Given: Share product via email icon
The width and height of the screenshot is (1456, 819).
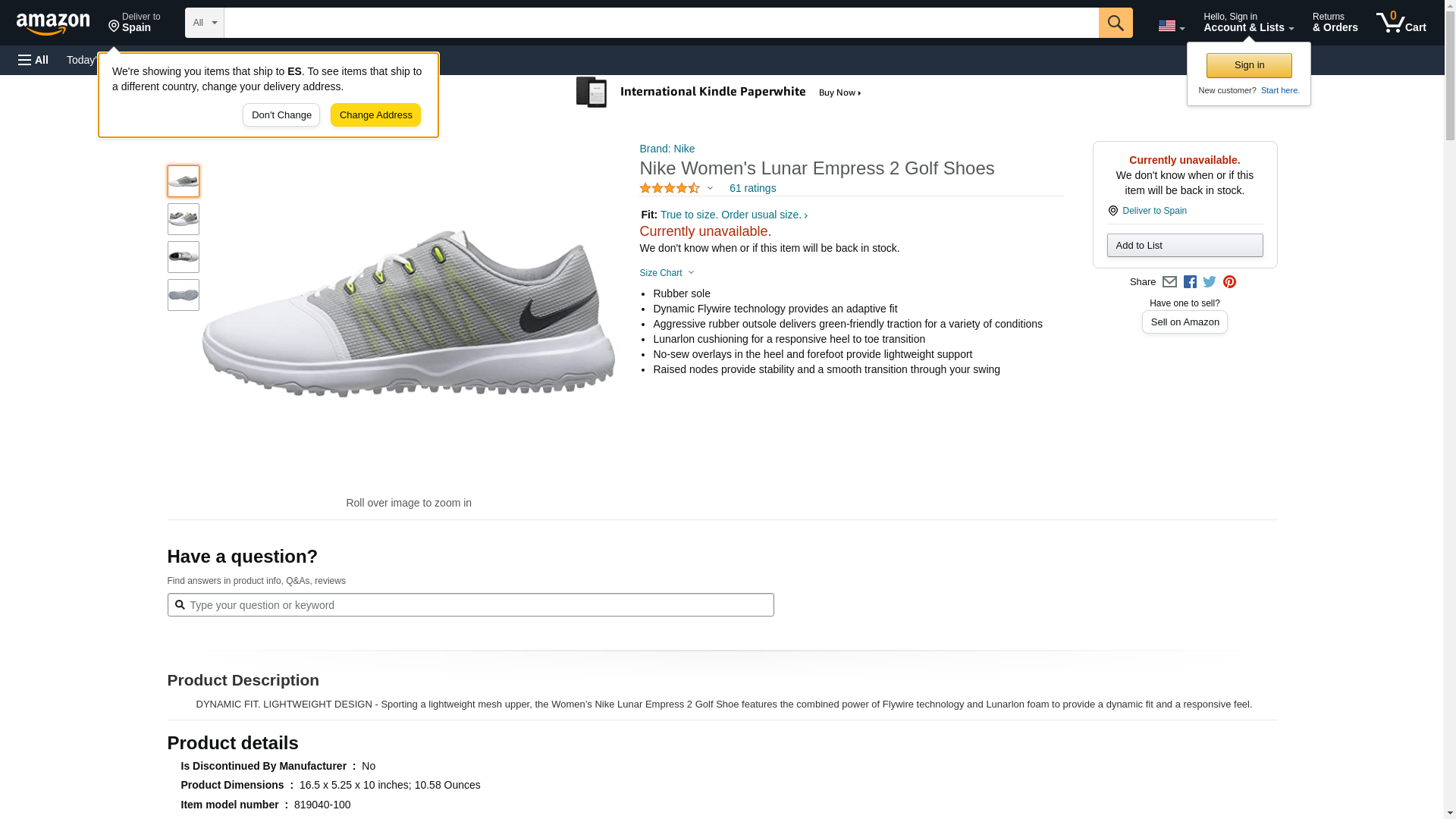Looking at the screenshot, I should pyautogui.click(x=1169, y=282).
